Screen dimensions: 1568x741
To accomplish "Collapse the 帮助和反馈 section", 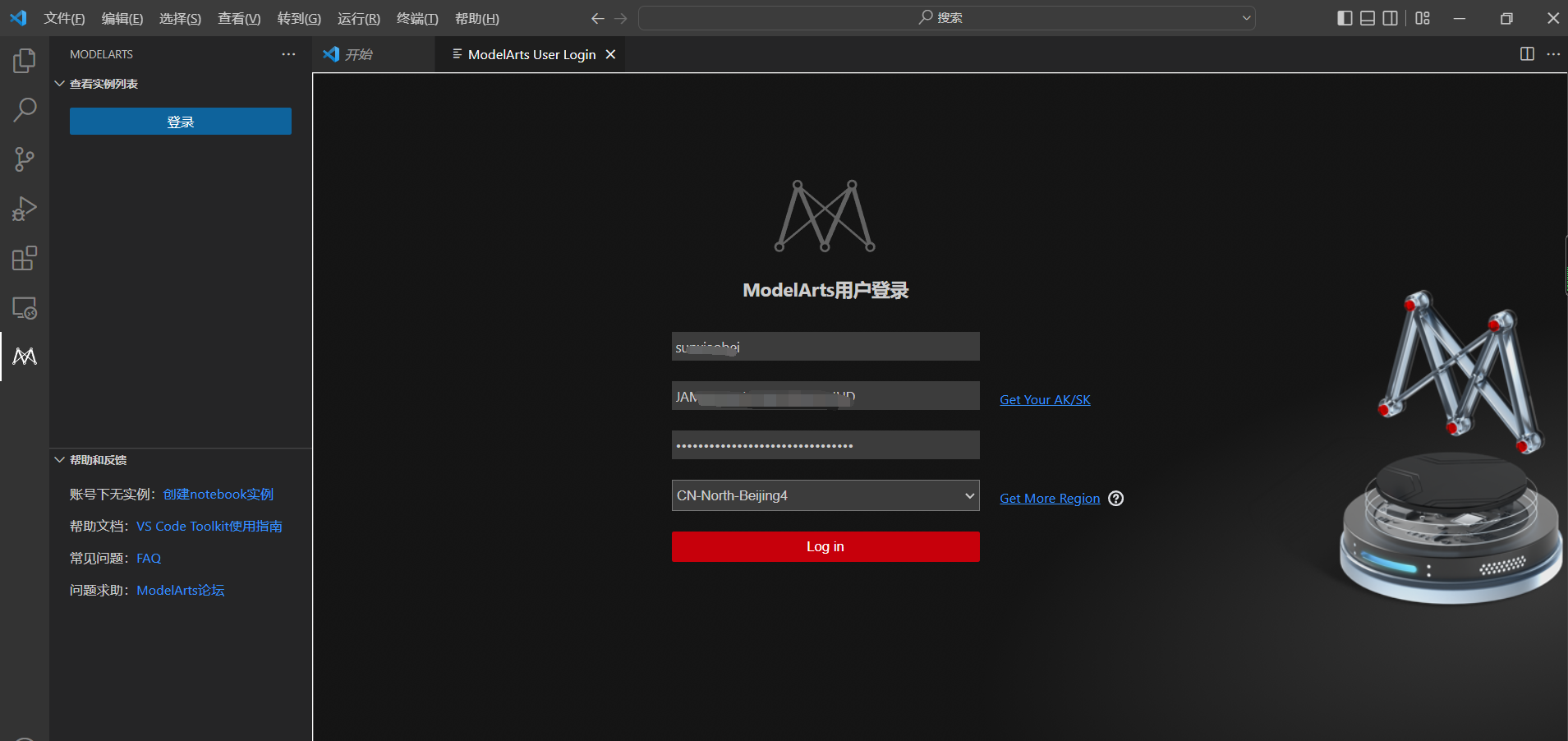I will (59, 460).
